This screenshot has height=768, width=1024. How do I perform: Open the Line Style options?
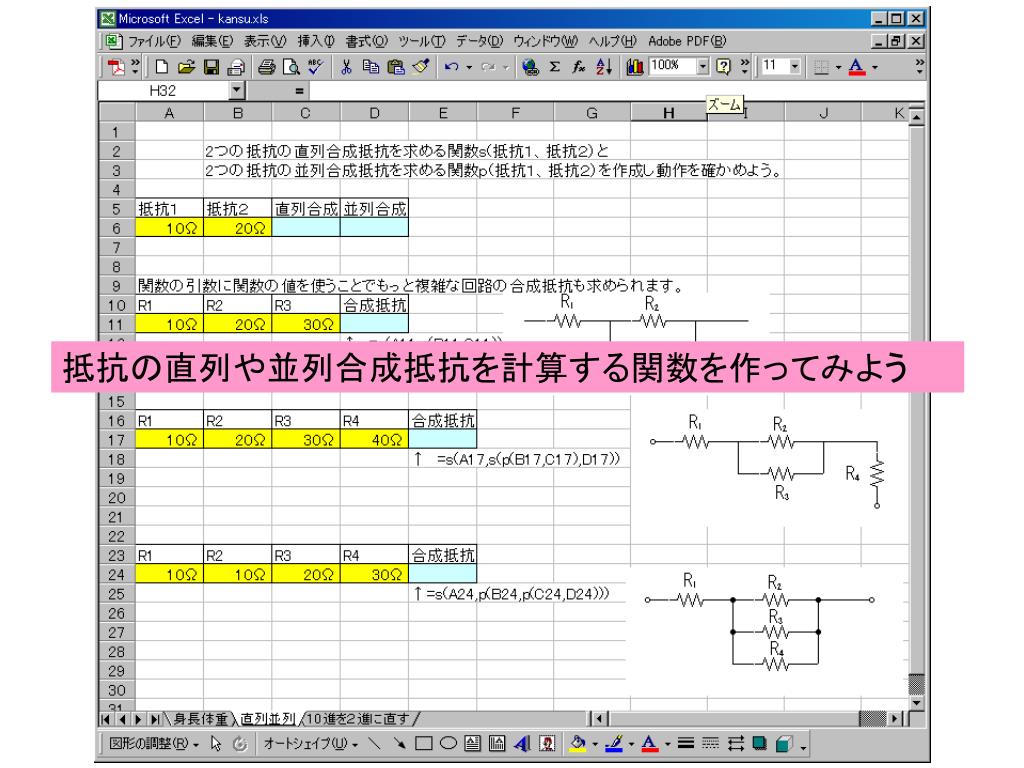click(x=686, y=743)
